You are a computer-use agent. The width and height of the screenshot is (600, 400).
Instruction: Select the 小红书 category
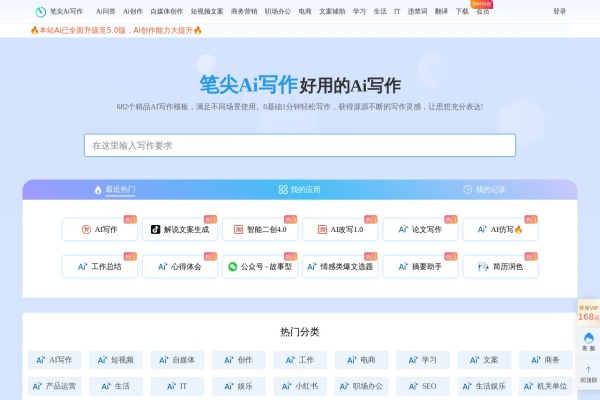(300, 386)
